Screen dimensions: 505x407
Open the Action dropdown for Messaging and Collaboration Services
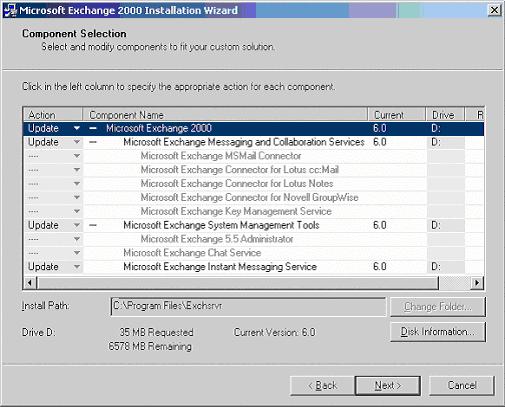point(77,142)
